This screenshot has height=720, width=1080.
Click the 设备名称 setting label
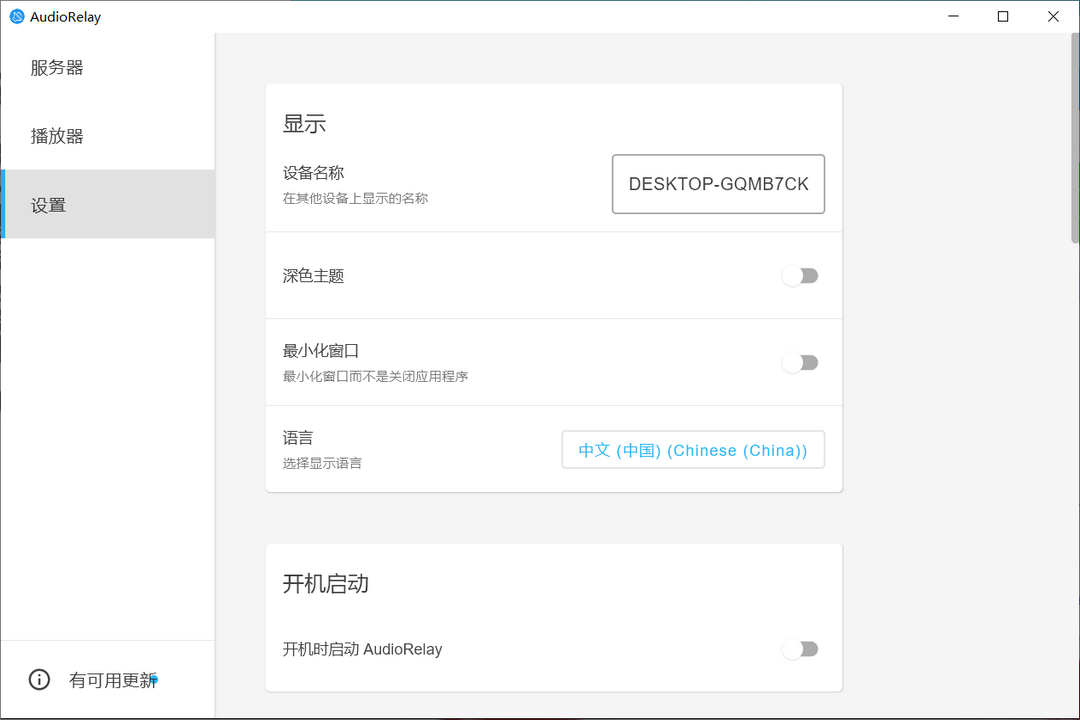tap(313, 172)
